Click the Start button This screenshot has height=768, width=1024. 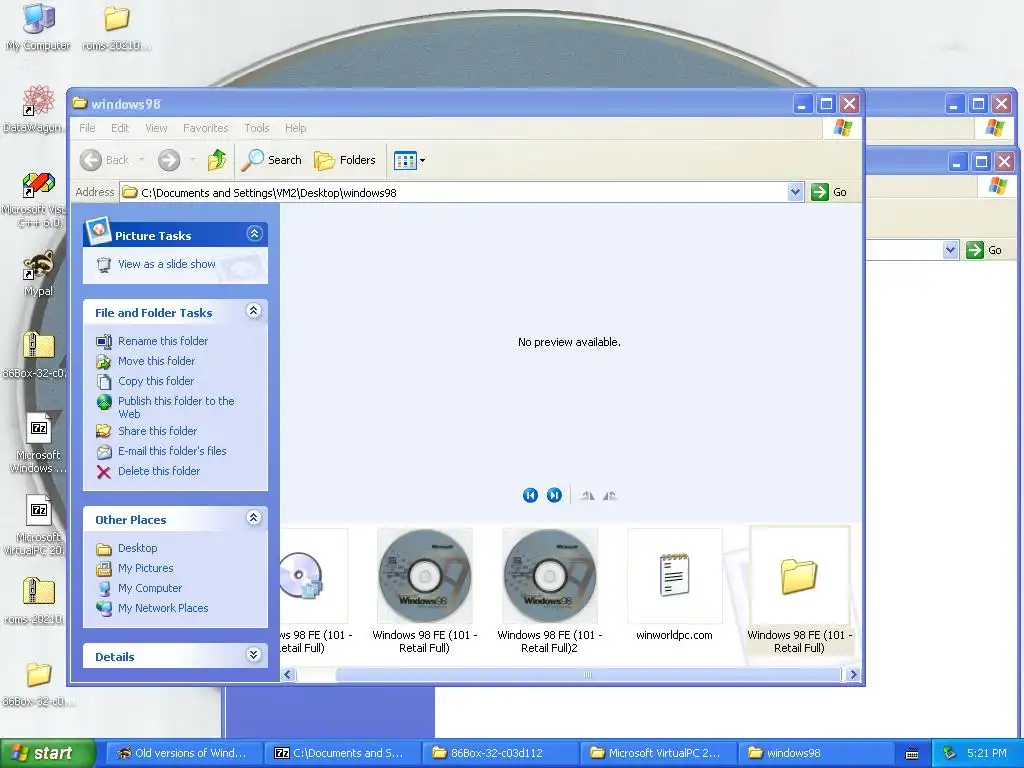click(46, 754)
